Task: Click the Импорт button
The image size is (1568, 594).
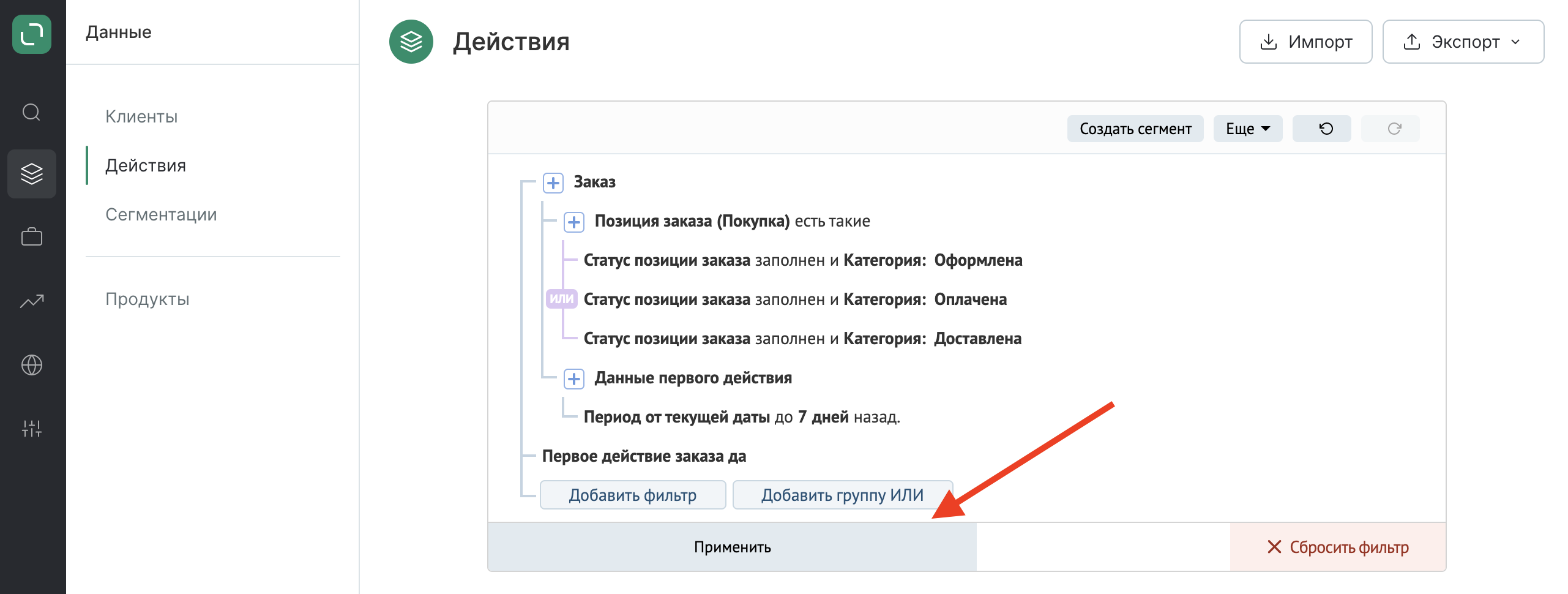Action: tap(1306, 42)
